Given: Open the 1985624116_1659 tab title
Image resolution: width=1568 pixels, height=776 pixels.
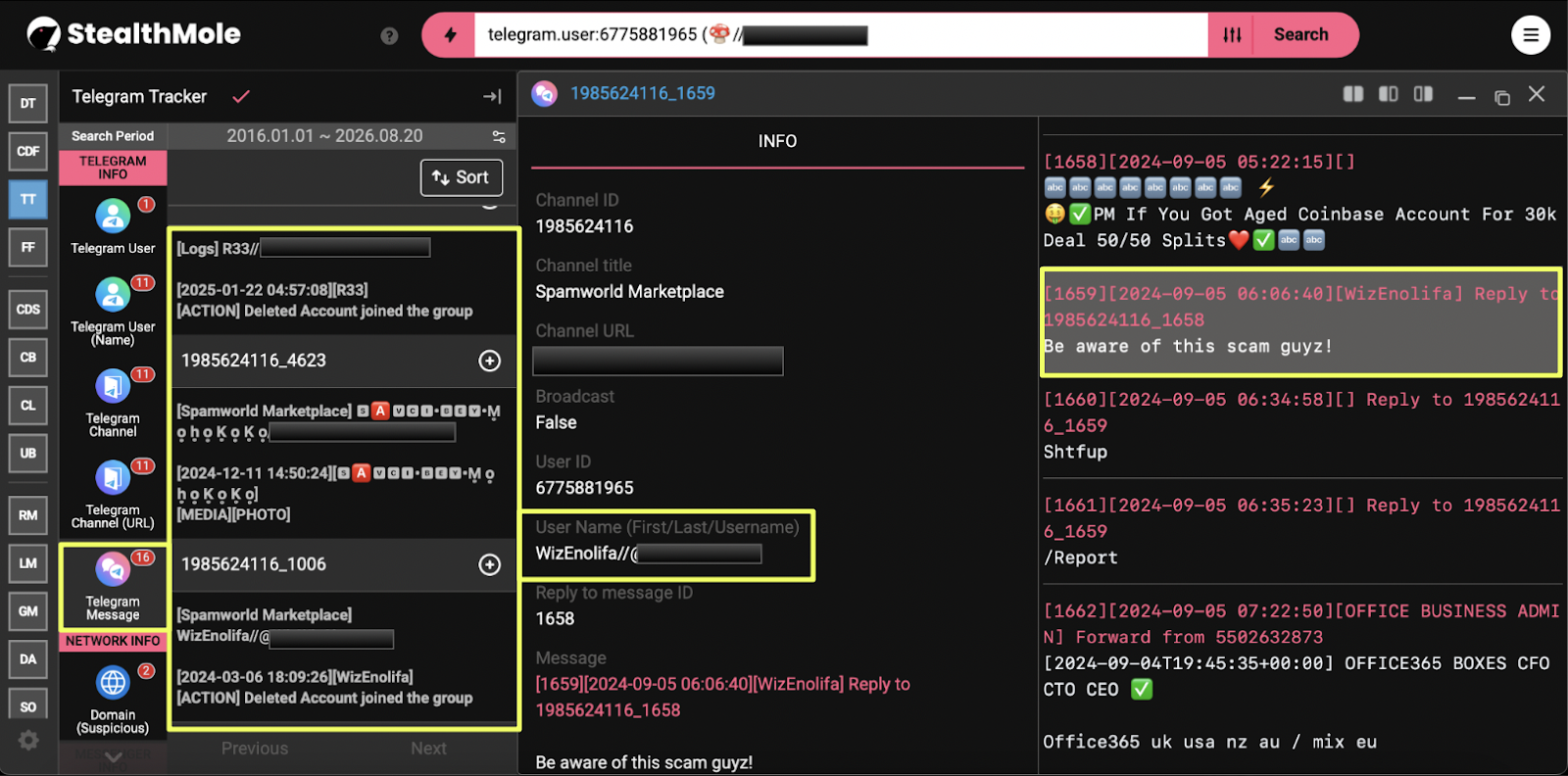Looking at the screenshot, I should point(643,93).
